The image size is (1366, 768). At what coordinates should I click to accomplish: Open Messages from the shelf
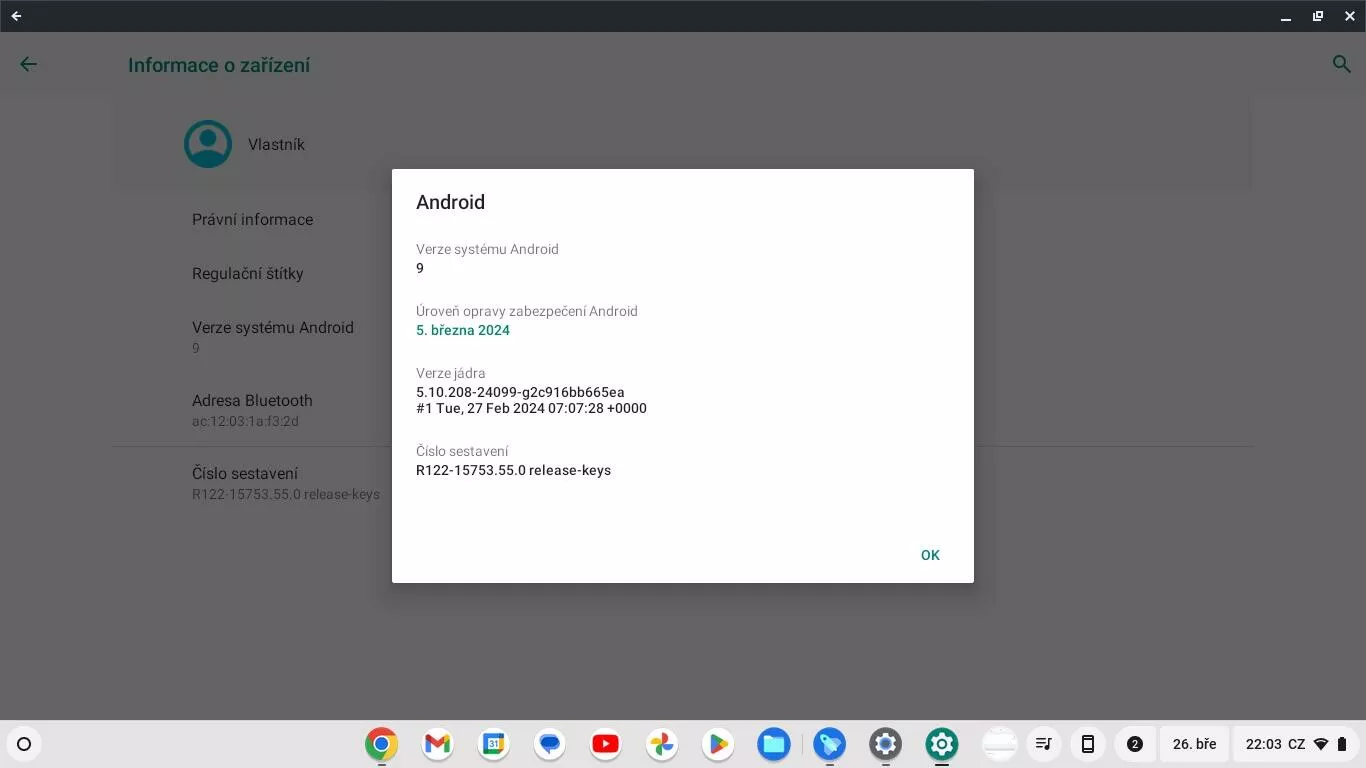pyautogui.click(x=549, y=744)
